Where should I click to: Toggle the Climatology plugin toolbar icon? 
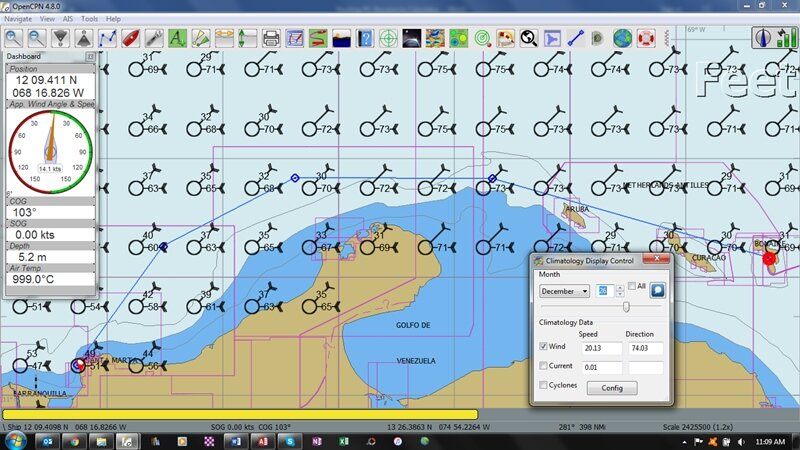pos(435,38)
